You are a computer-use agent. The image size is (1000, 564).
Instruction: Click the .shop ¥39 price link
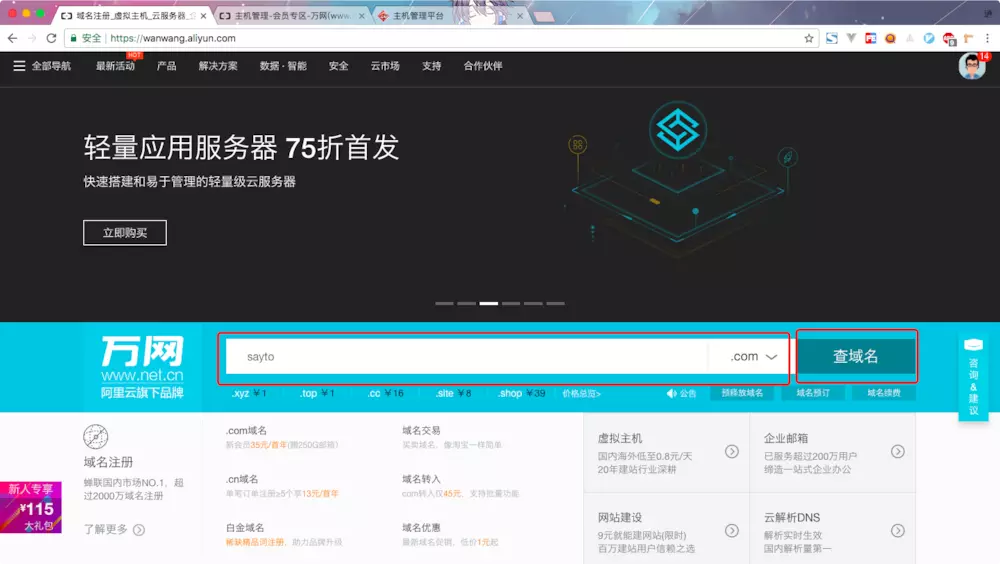coord(521,393)
